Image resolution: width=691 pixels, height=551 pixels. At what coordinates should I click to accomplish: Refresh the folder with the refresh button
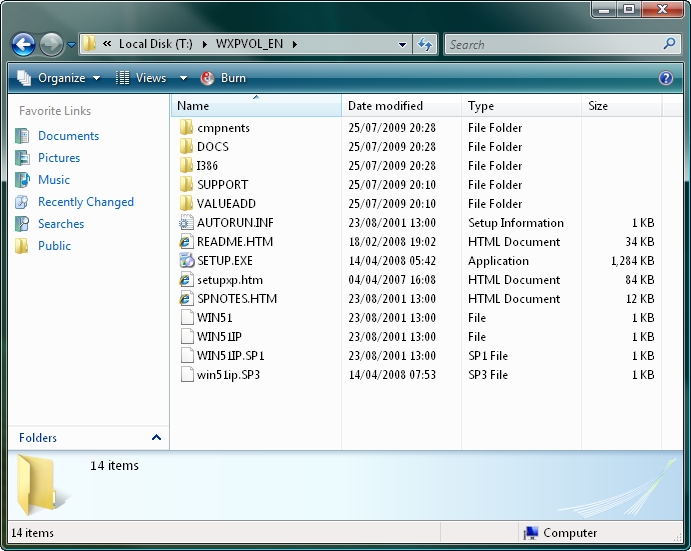click(x=425, y=44)
